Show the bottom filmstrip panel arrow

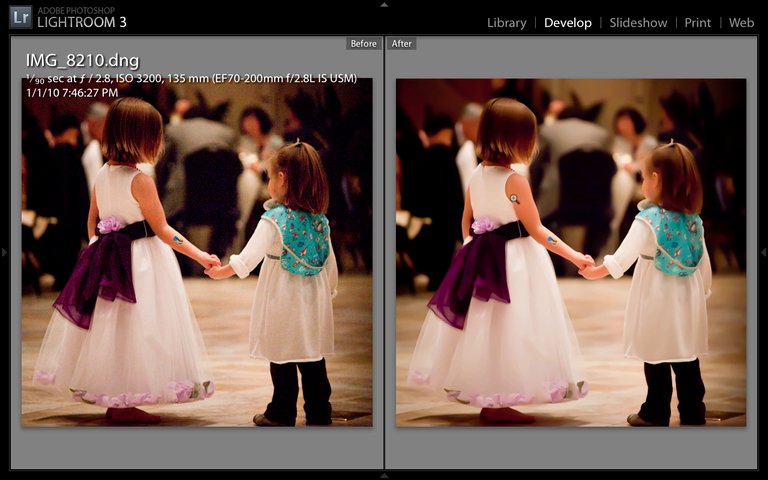click(x=384, y=475)
